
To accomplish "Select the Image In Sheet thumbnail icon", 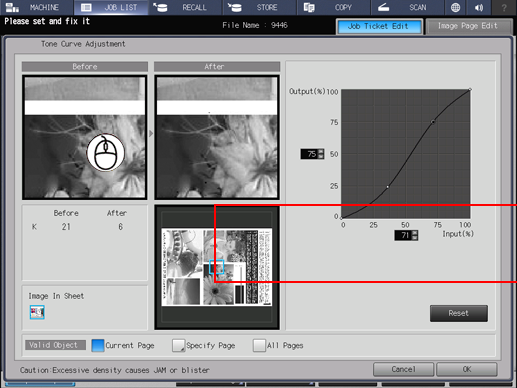I will click(x=37, y=312).
